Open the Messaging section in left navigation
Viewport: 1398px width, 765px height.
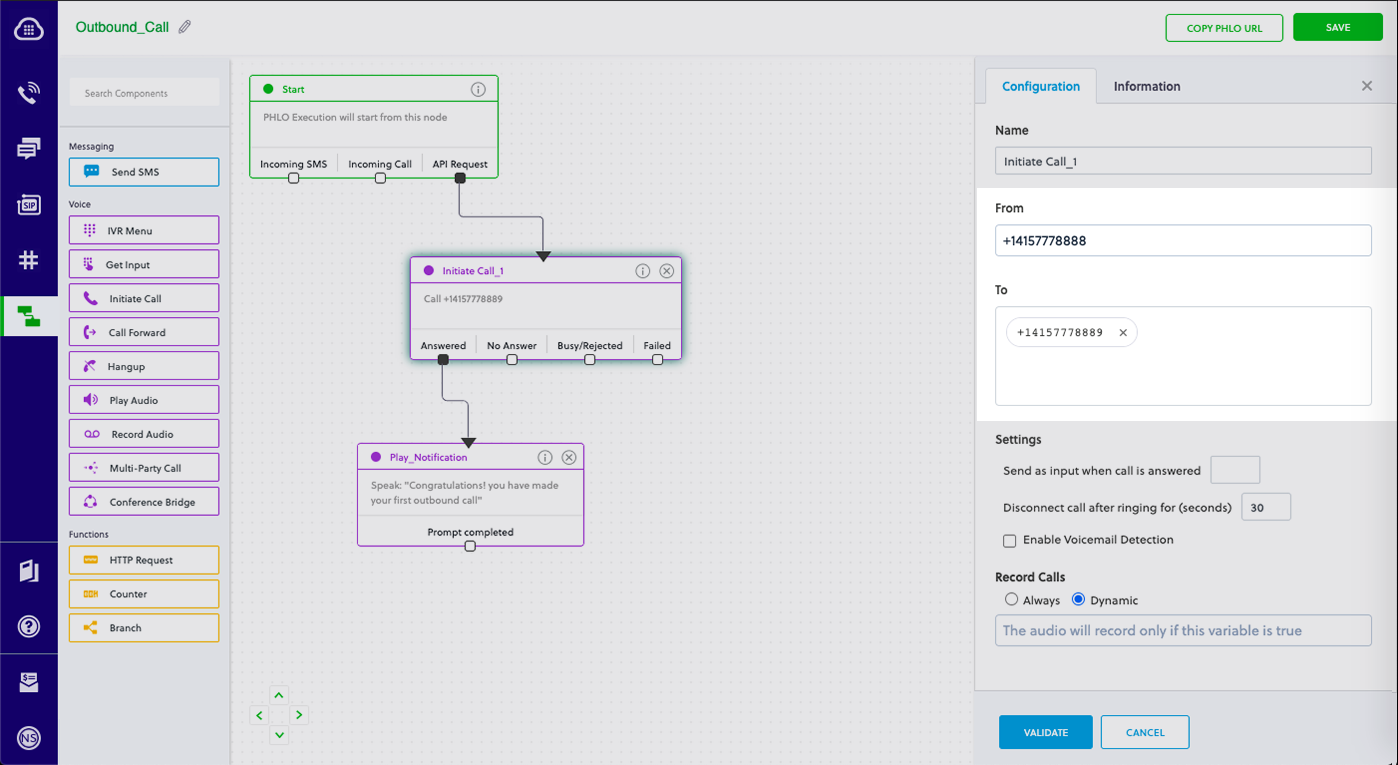pos(28,149)
